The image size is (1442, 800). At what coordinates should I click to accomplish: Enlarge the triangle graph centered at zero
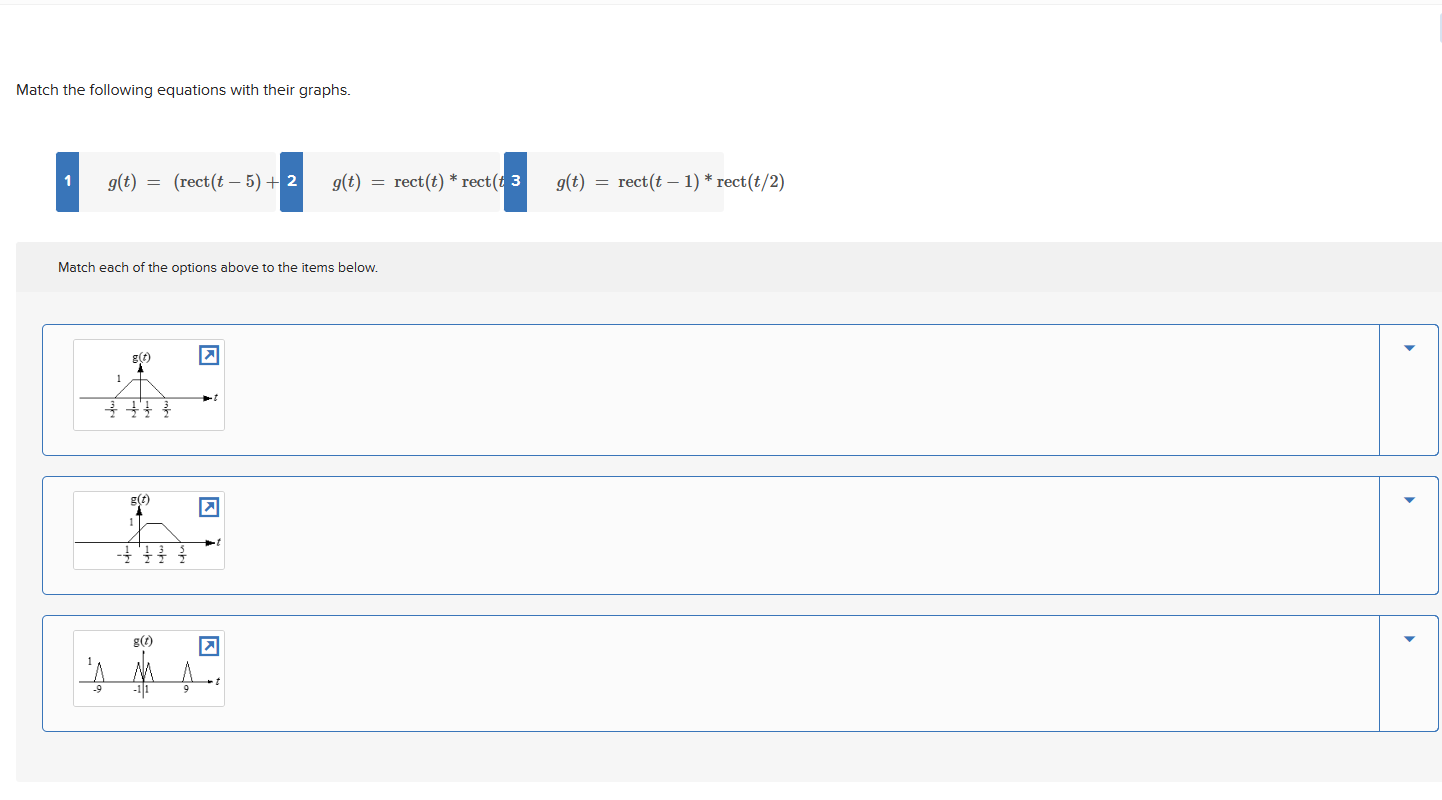(208, 355)
